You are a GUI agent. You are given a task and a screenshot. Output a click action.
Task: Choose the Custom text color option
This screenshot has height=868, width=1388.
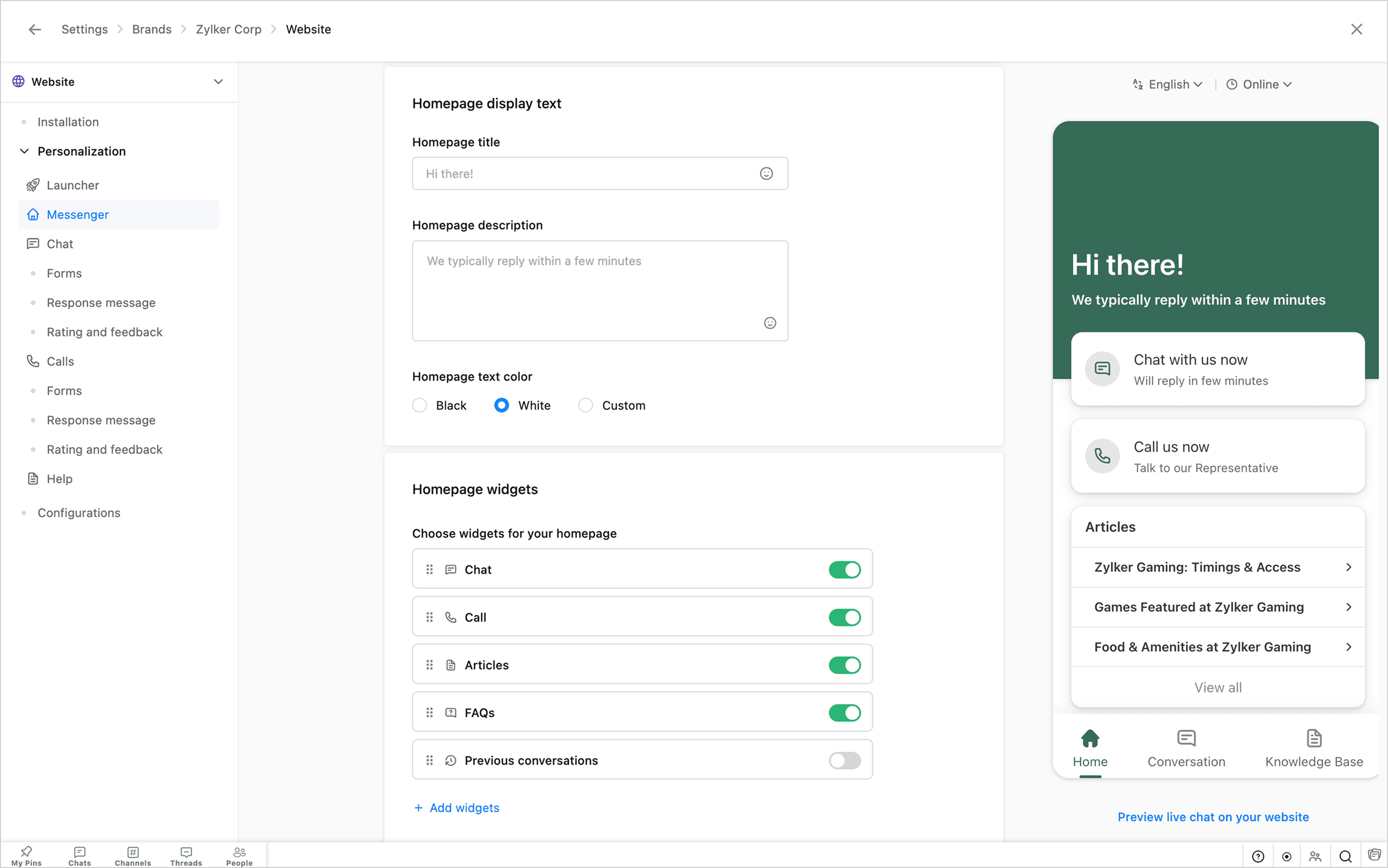[585, 405]
